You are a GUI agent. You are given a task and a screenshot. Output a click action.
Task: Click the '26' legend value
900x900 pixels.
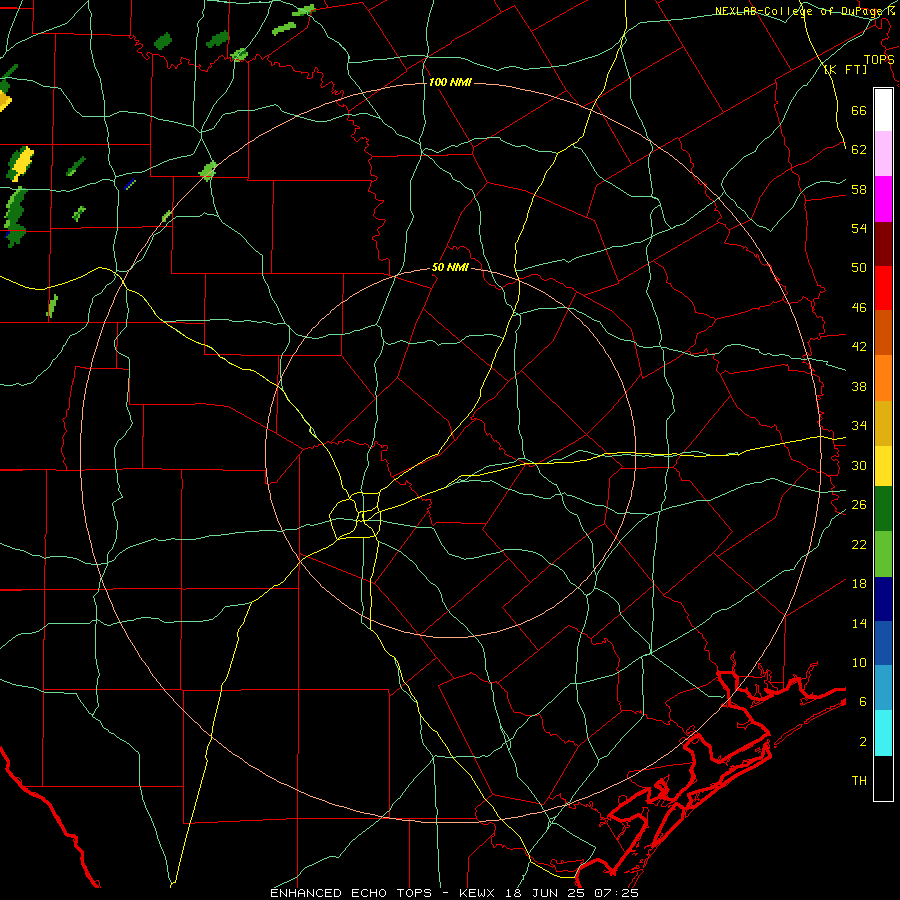[x=859, y=505]
